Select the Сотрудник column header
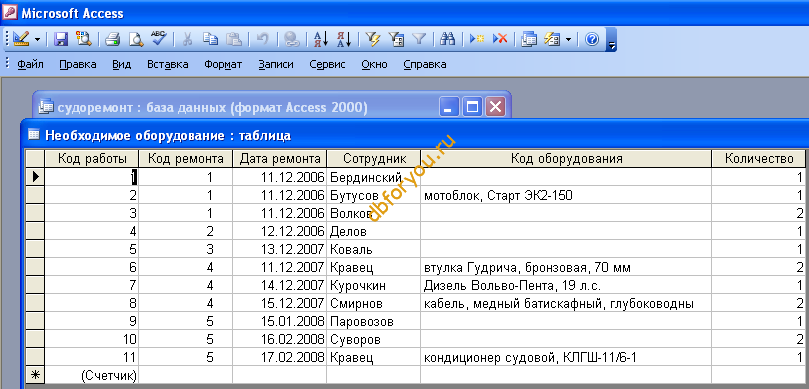 374,158
